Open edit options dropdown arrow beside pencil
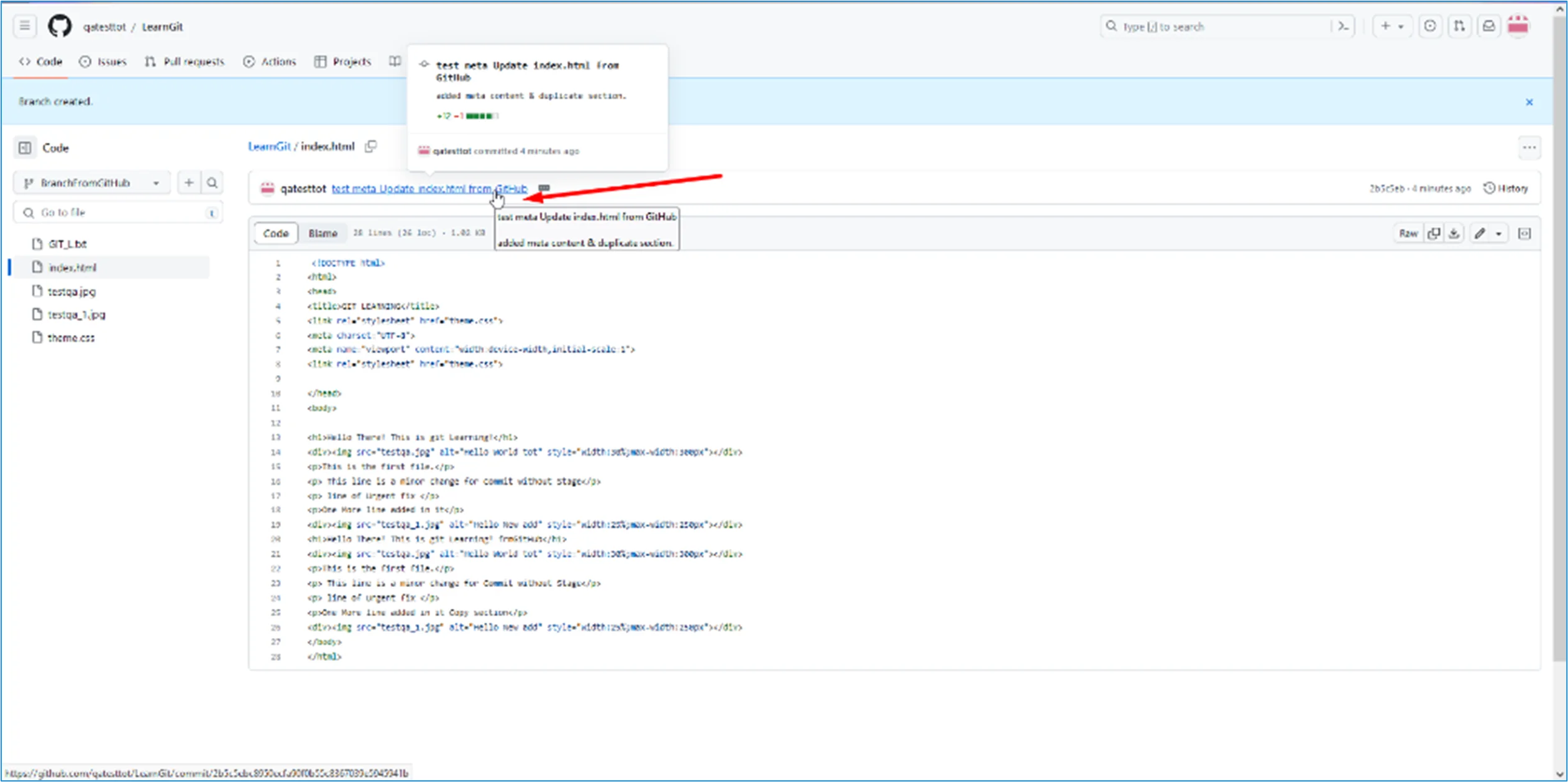The height and width of the screenshot is (782, 1568). (1499, 234)
